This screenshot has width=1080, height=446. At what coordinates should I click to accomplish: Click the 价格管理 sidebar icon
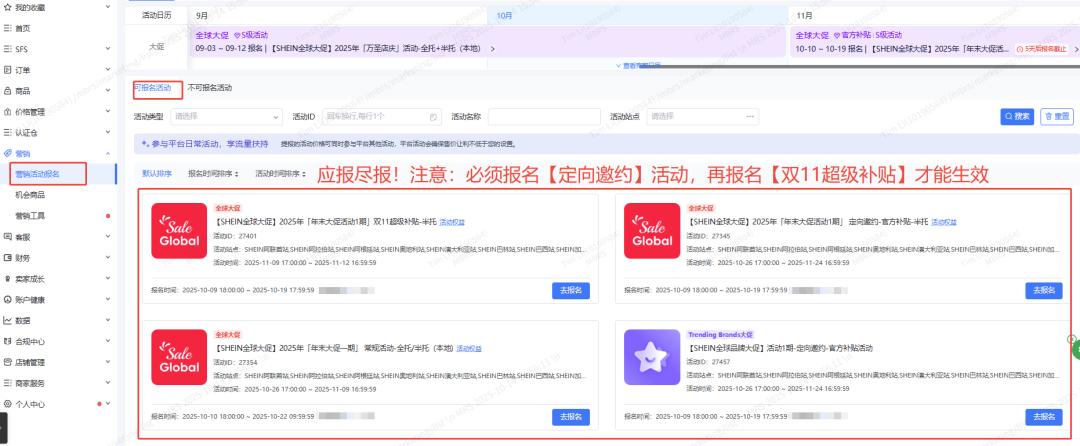[8, 112]
